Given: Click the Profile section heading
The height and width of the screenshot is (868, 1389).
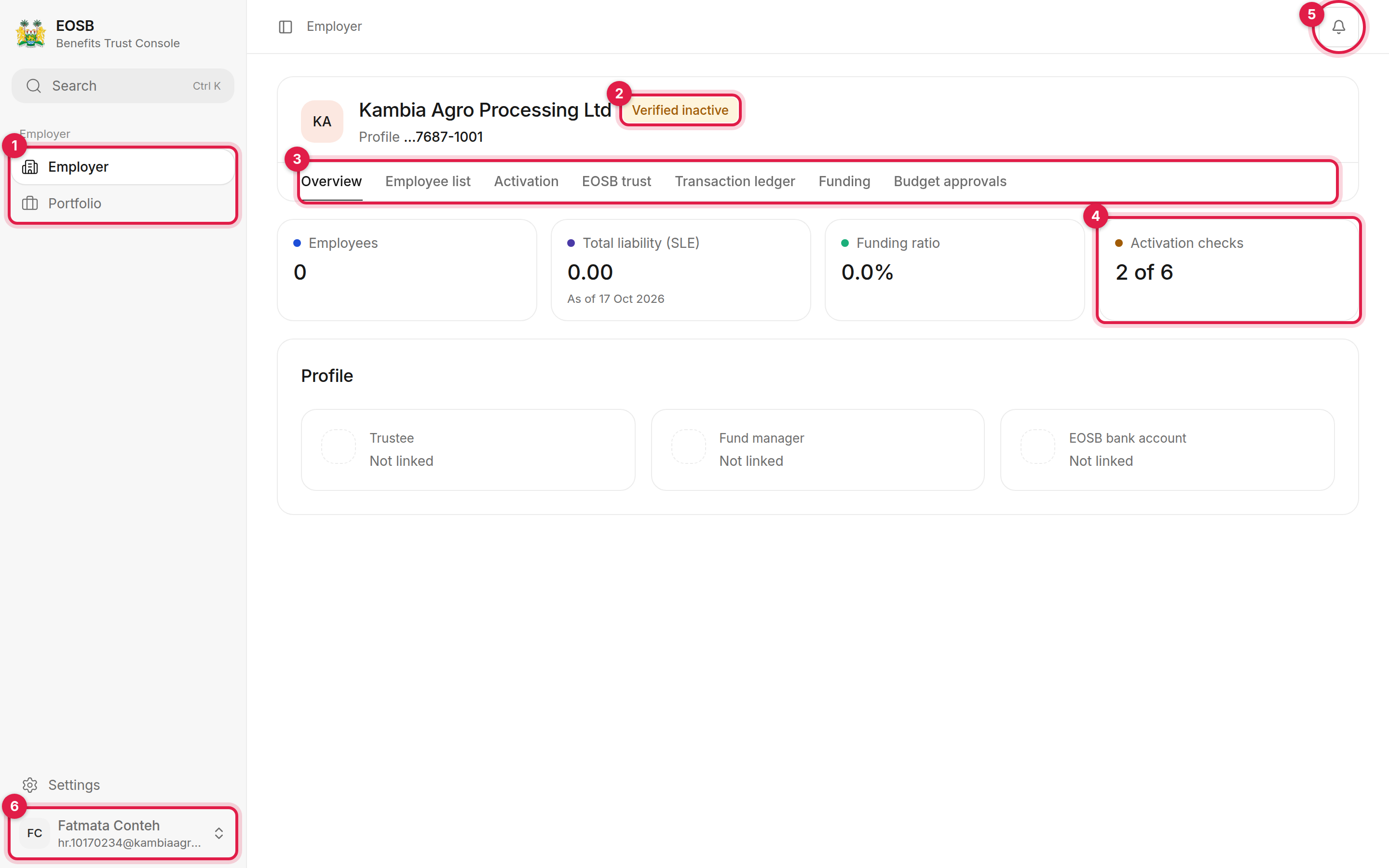Looking at the screenshot, I should pyautogui.click(x=327, y=376).
